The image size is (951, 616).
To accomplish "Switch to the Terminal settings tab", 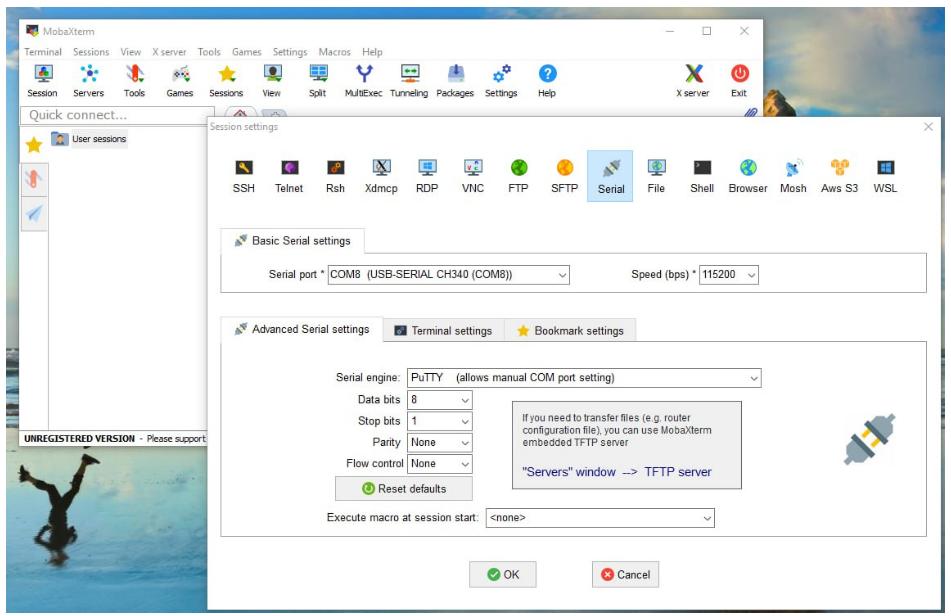I will (443, 331).
